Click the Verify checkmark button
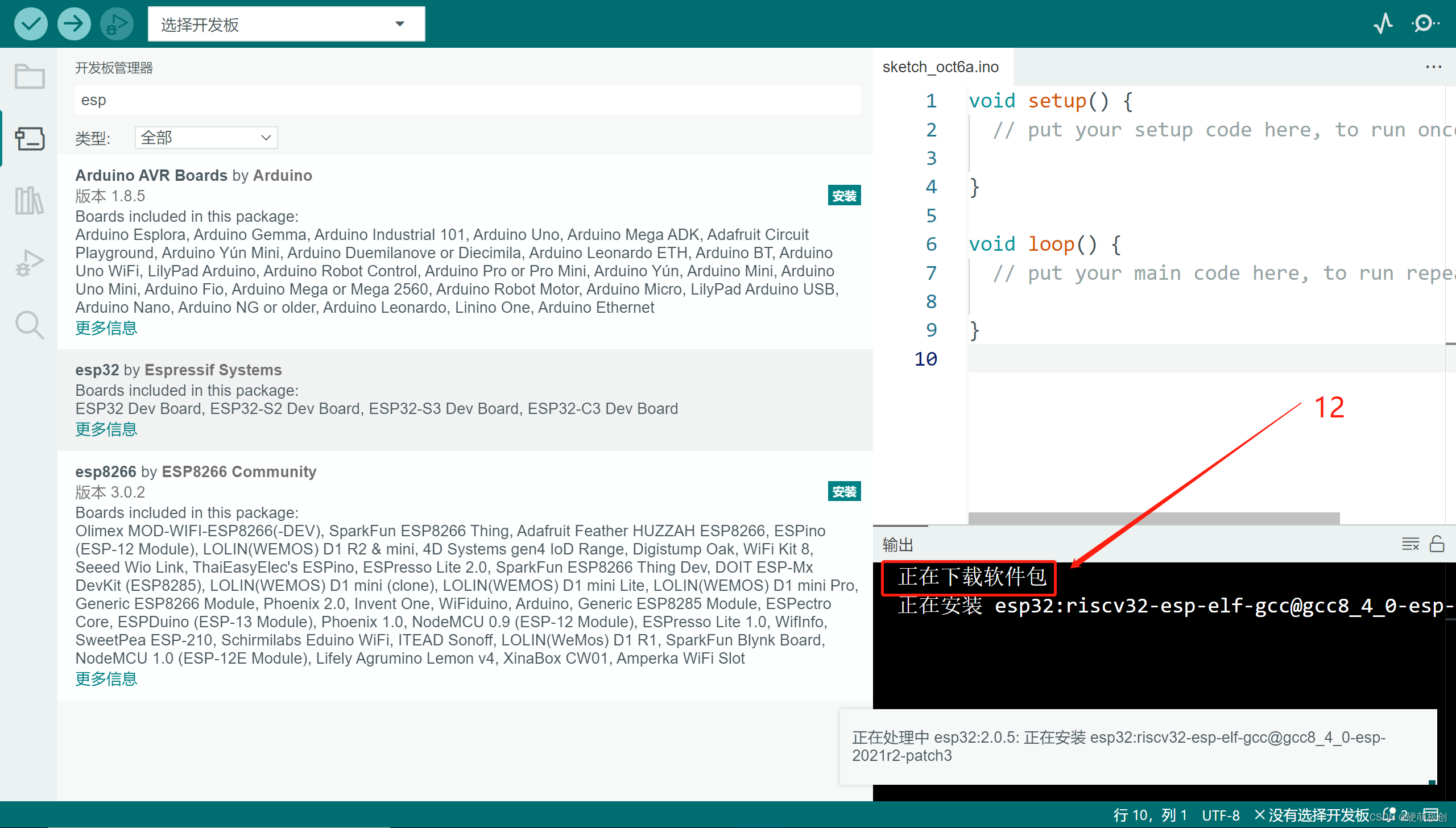 31,24
